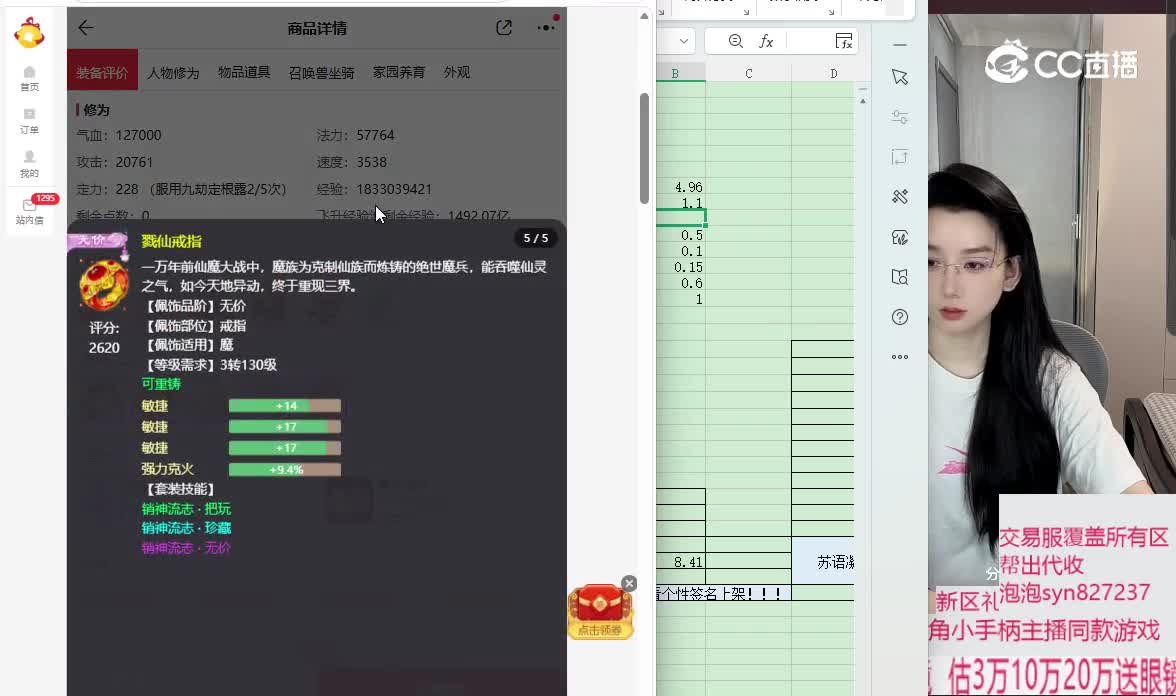Click the 强力克火 +9.4% attribute bar
Viewport: 1176px width, 696px height.
click(285, 470)
